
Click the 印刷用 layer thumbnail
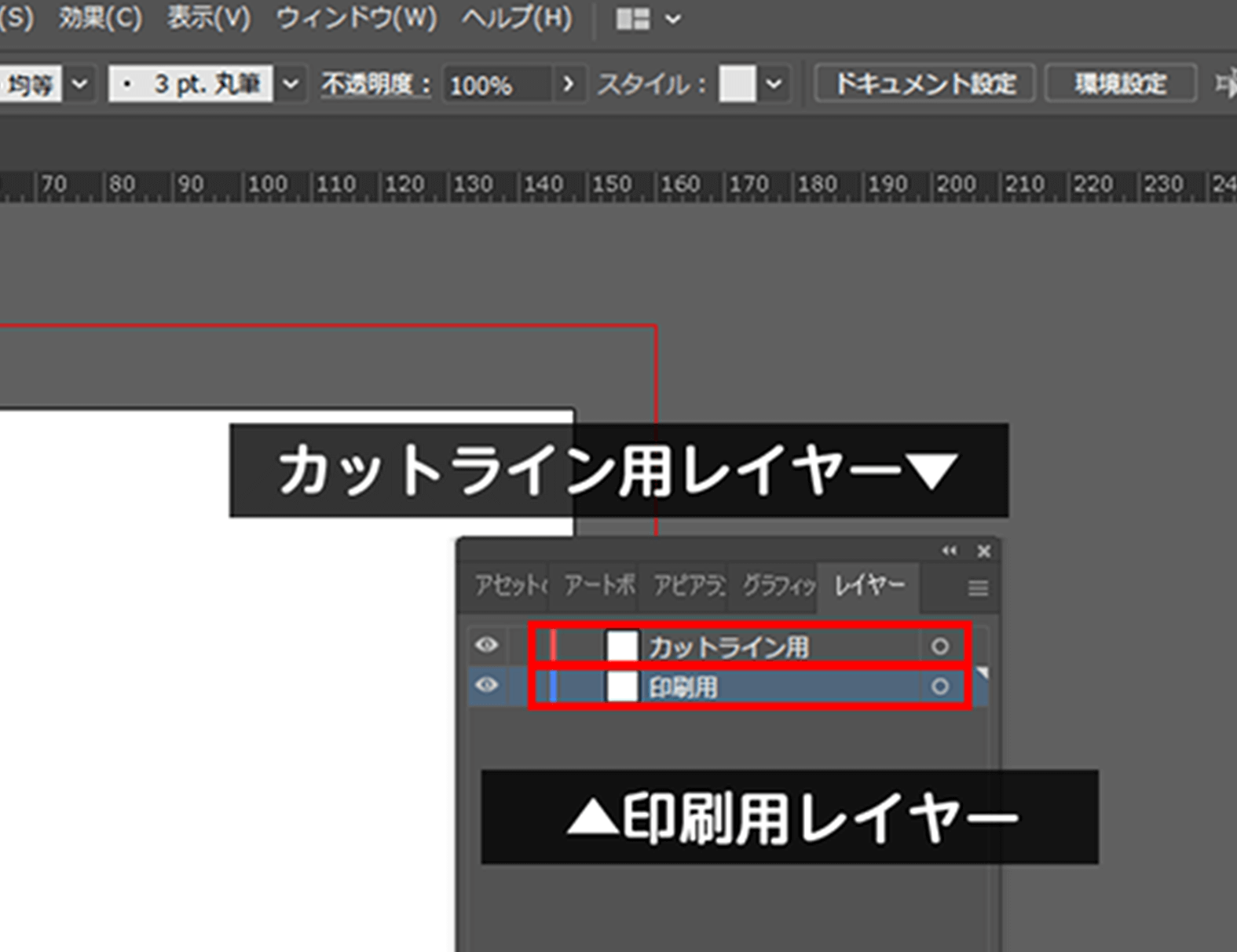(621, 687)
